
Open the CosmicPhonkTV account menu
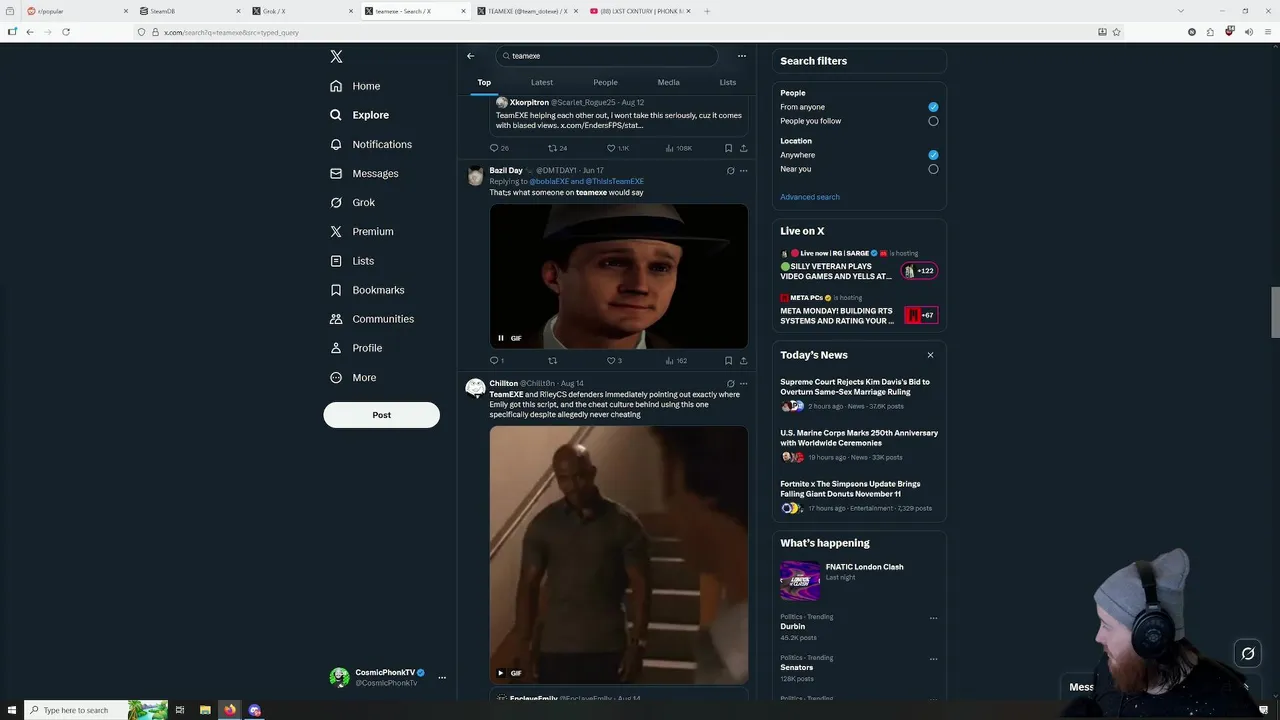point(388,677)
